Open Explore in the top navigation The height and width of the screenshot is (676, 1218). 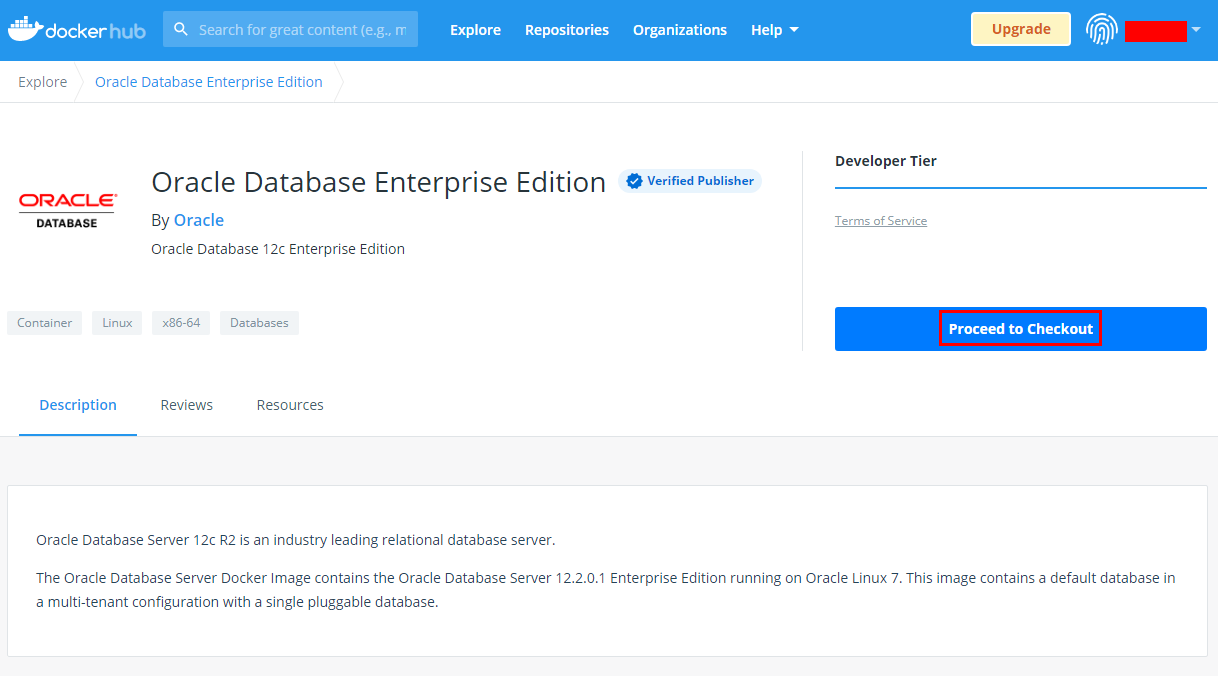pos(475,30)
